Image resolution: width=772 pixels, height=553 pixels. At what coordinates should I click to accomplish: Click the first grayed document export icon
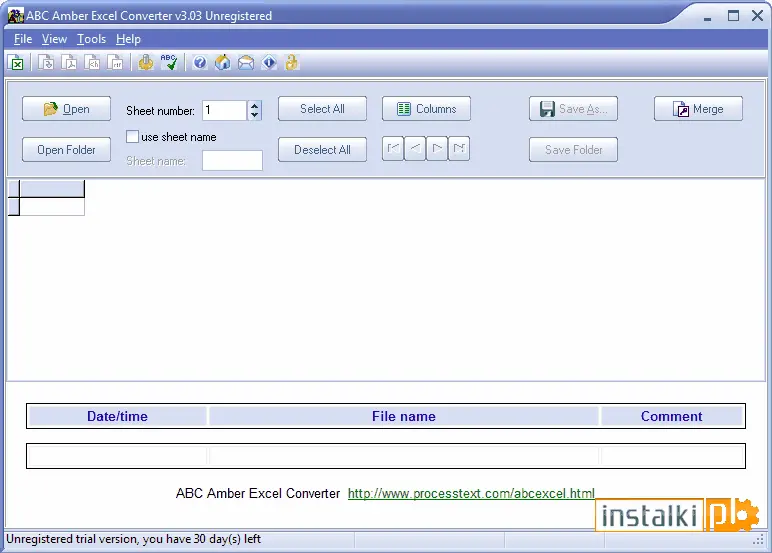point(46,63)
